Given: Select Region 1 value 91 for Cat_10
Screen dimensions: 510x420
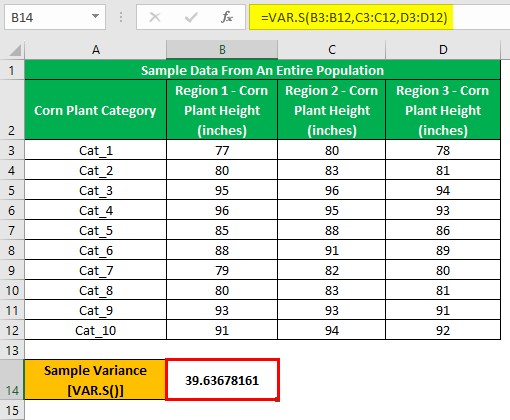Looking at the screenshot, I should [x=222, y=330].
